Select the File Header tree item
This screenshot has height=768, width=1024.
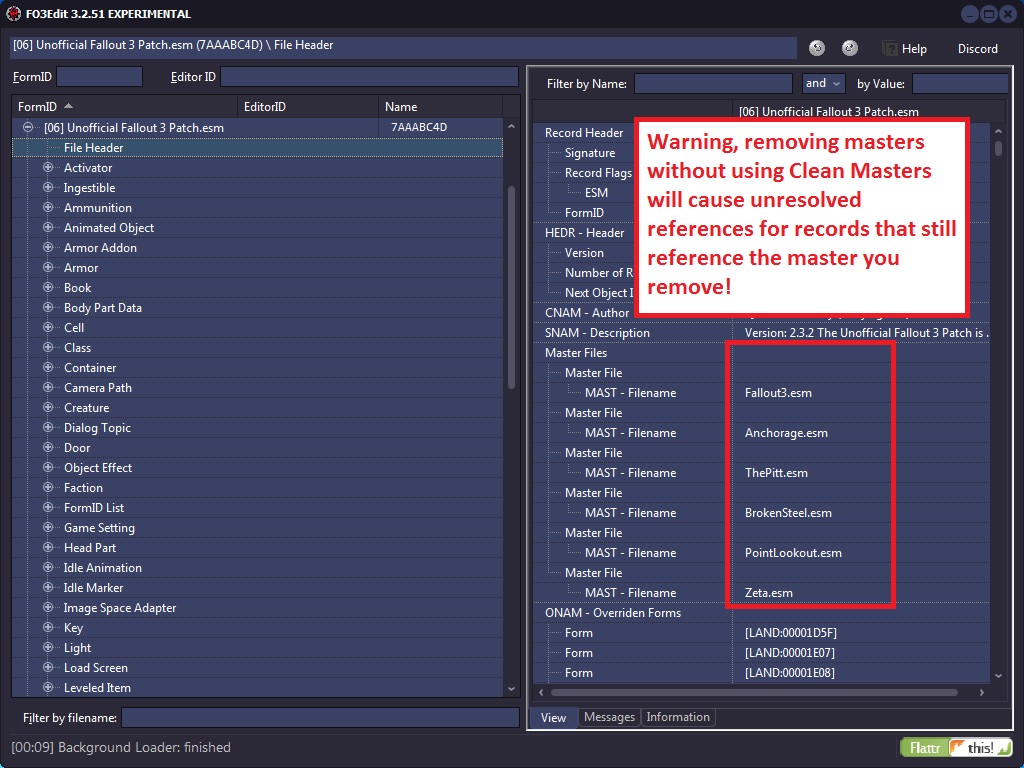[257, 148]
